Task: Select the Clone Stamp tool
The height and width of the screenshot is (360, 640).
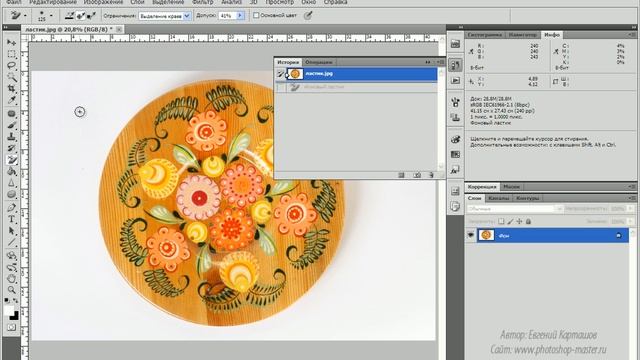Action: 11,137
